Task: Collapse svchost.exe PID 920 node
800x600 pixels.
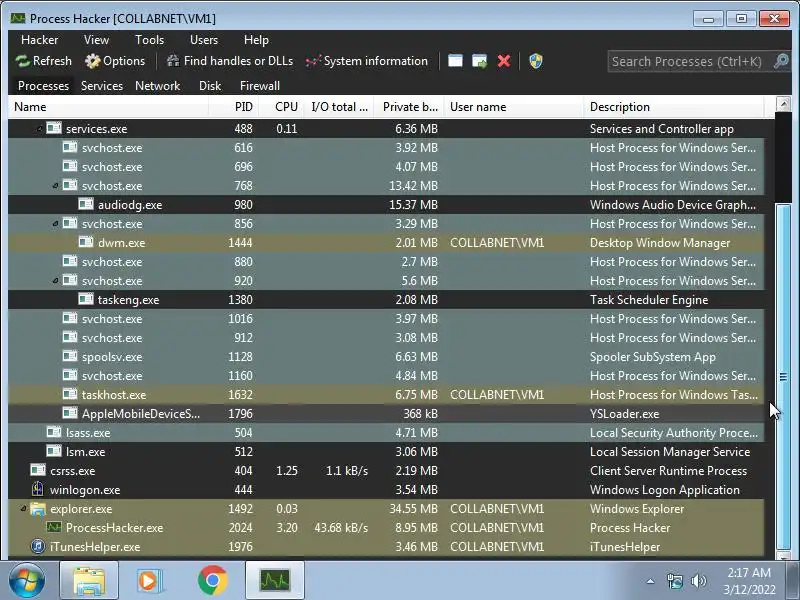Action: tap(55, 281)
